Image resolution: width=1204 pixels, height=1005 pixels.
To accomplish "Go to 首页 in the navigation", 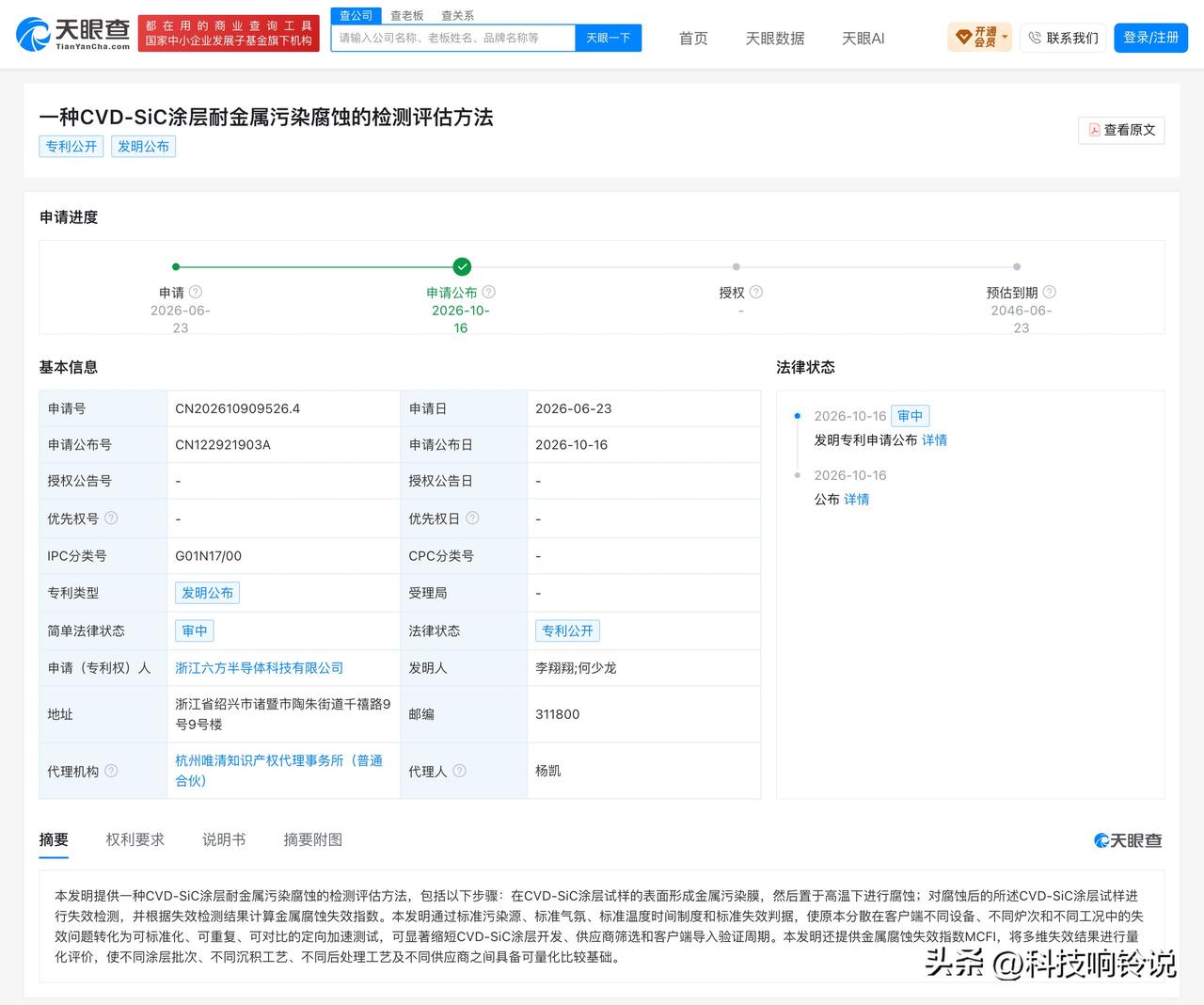I will pyautogui.click(x=693, y=39).
